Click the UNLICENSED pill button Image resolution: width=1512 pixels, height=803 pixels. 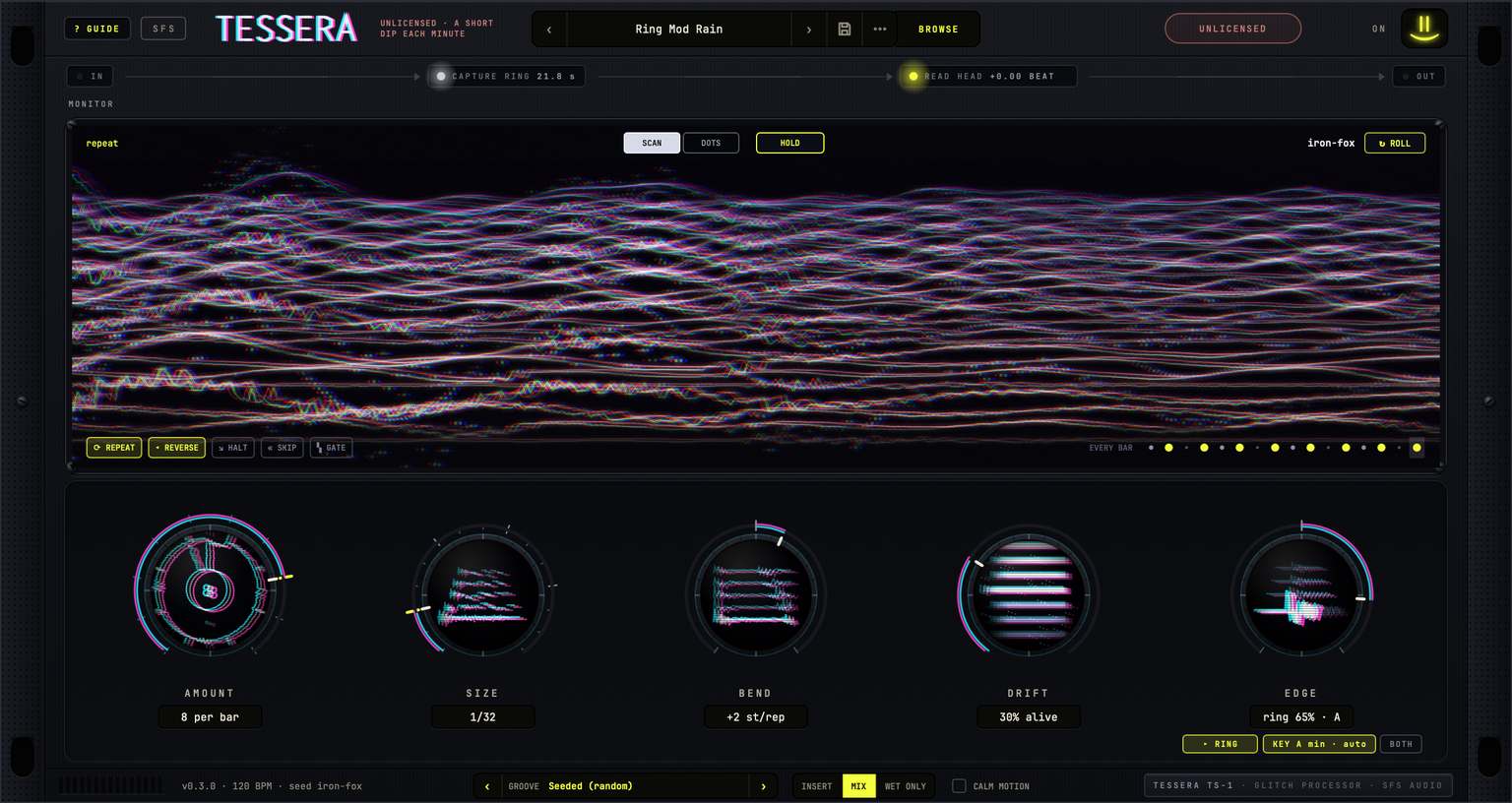pyautogui.click(x=1232, y=29)
